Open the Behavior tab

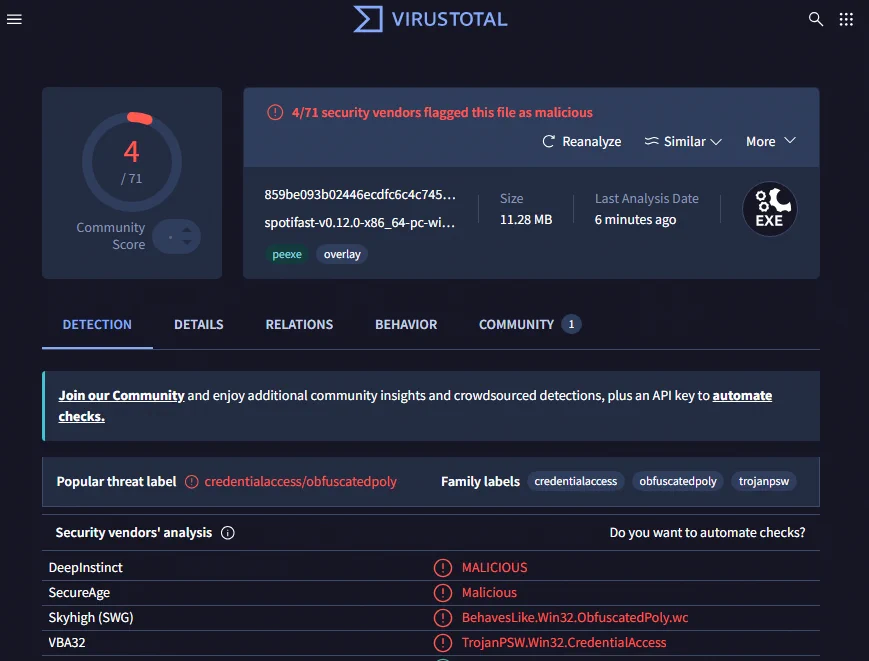406,325
